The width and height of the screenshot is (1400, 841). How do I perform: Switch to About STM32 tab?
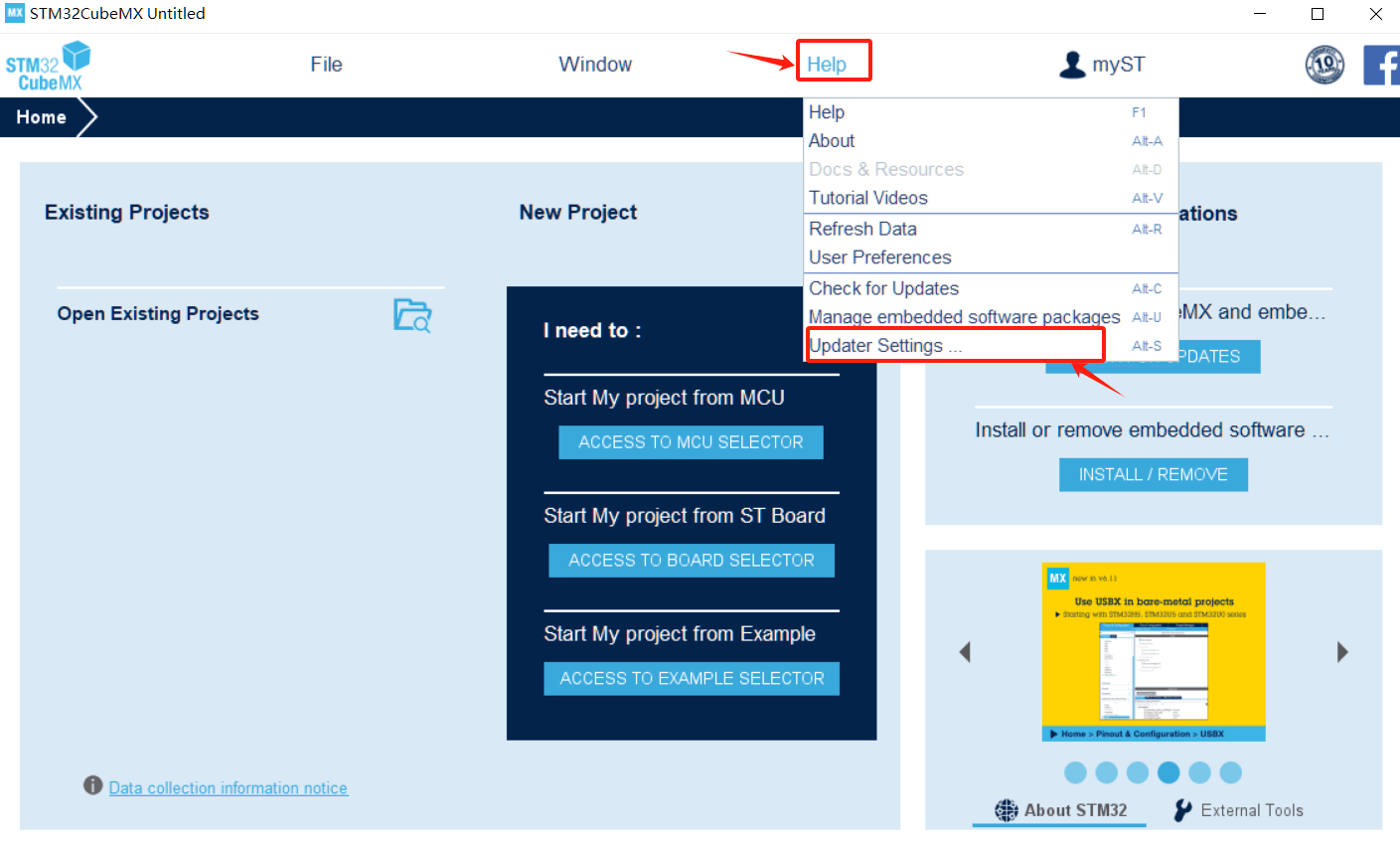(x=1060, y=810)
